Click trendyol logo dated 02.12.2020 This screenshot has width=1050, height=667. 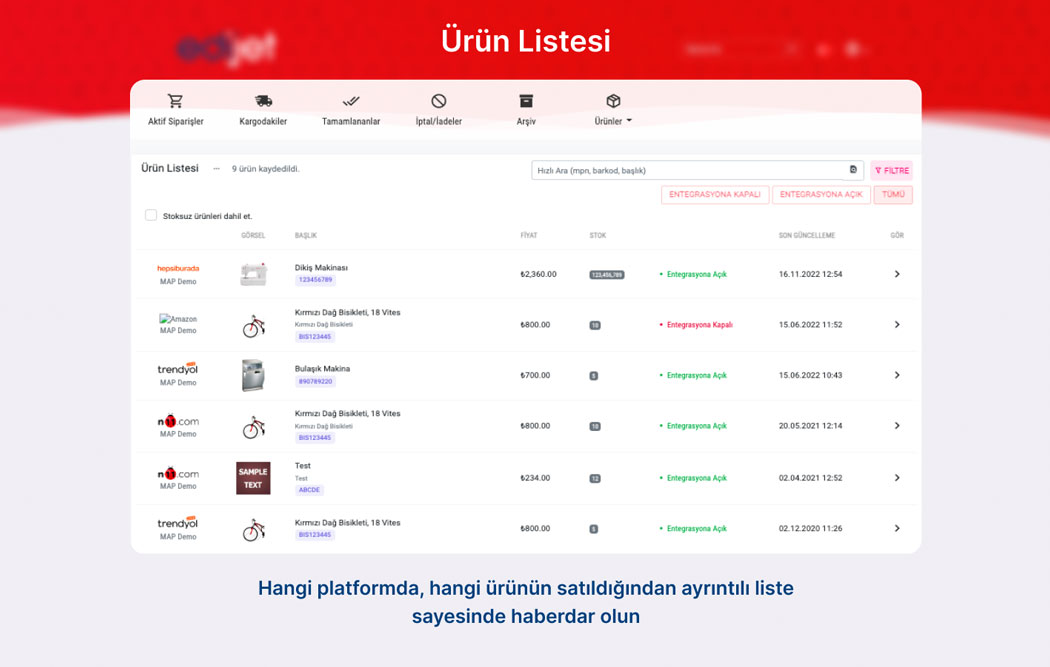coord(177,522)
